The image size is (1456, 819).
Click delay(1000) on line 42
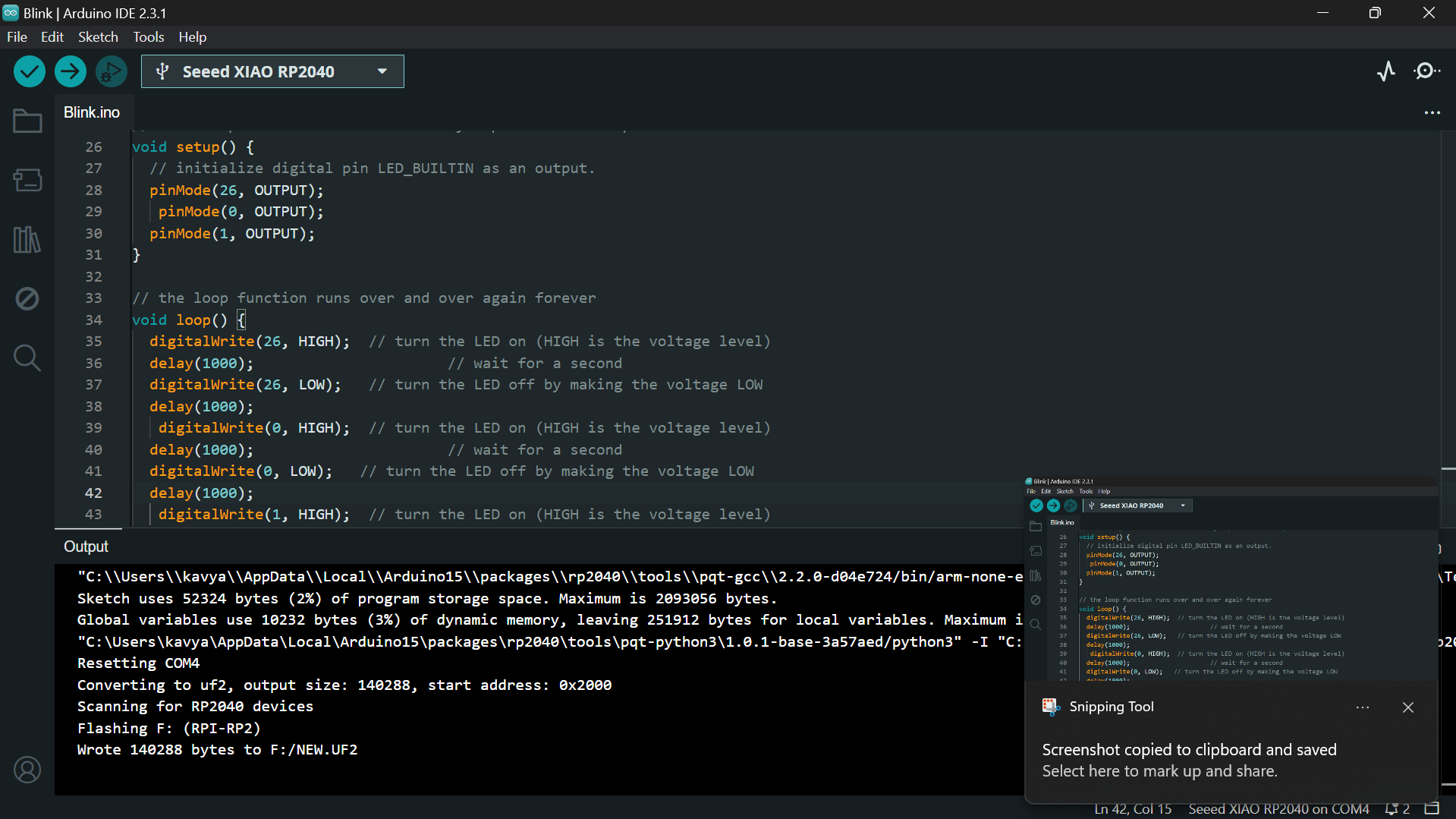pos(201,493)
